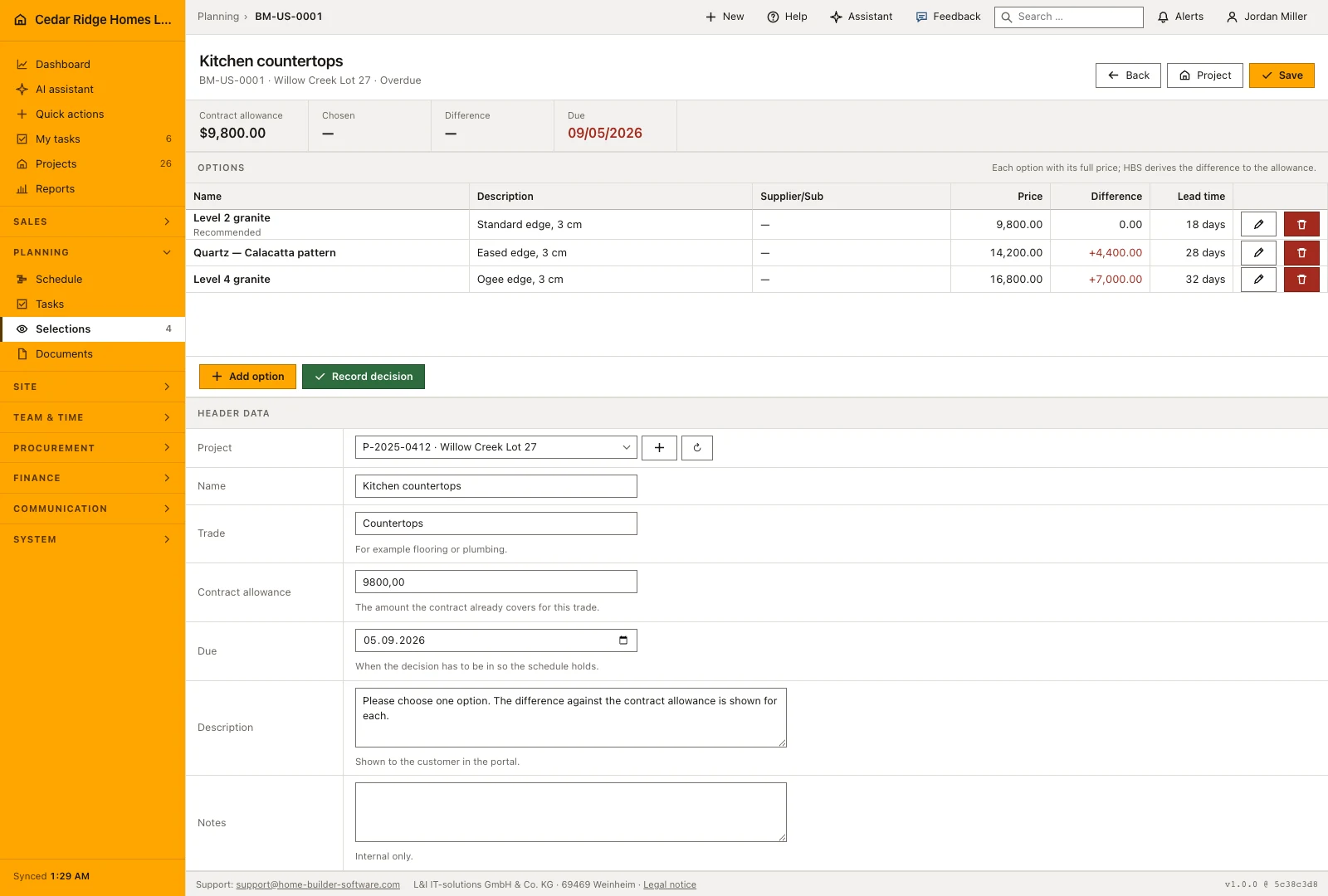Open the New item menu
This screenshot has height=896, width=1328.
(725, 17)
